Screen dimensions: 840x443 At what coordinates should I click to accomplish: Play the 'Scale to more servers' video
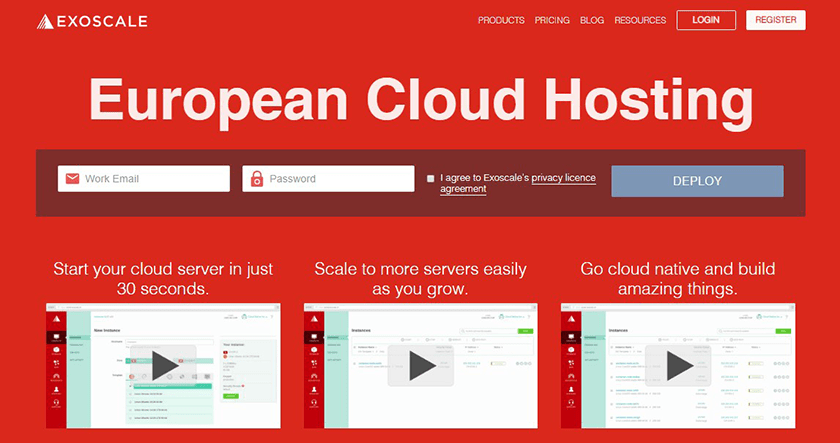click(421, 366)
